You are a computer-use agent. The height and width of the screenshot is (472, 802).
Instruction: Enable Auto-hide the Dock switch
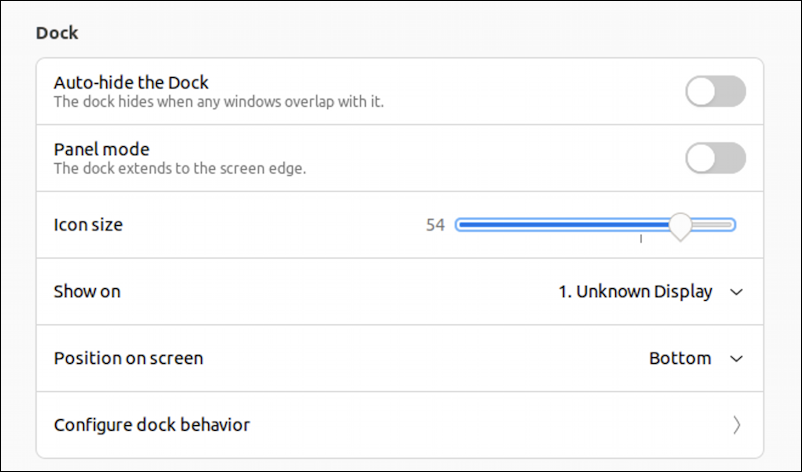[x=715, y=92]
